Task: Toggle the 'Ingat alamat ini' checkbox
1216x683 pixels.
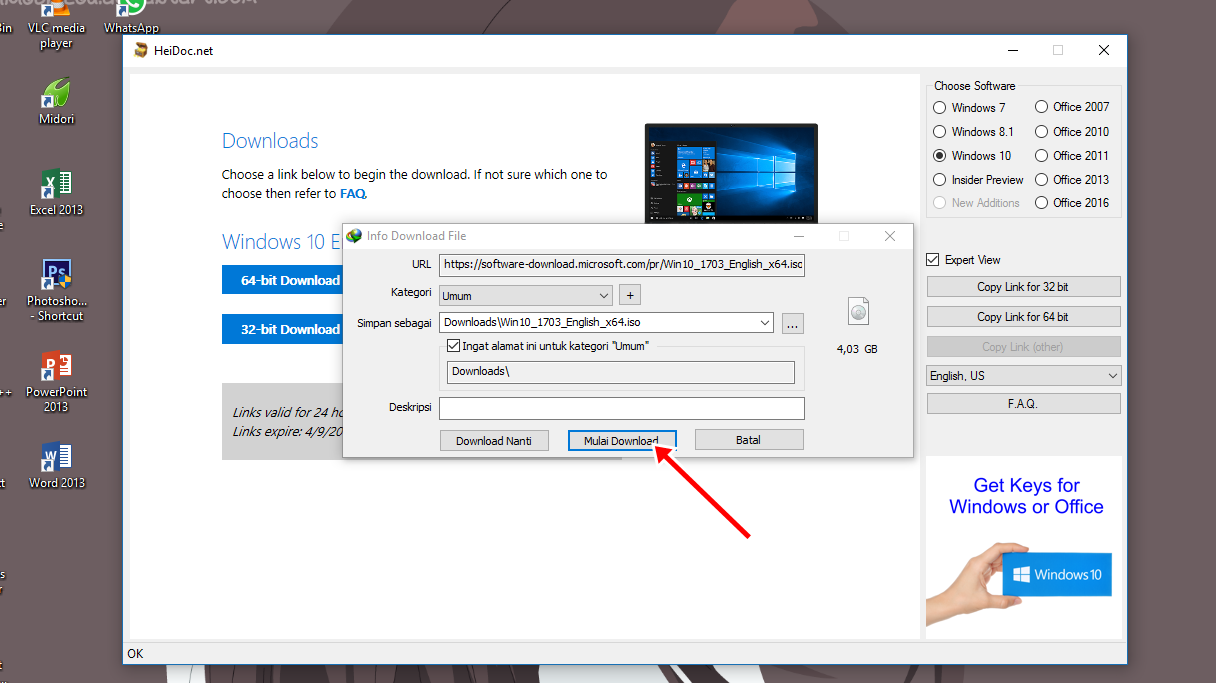Action: pyautogui.click(x=454, y=346)
